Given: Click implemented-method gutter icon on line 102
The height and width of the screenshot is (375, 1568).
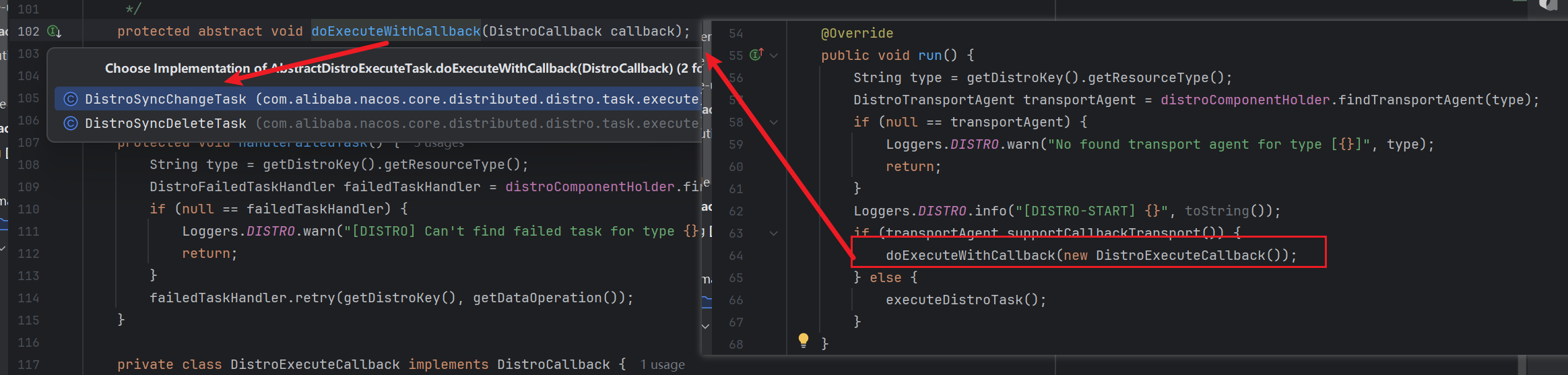Looking at the screenshot, I should coord(55,32).
